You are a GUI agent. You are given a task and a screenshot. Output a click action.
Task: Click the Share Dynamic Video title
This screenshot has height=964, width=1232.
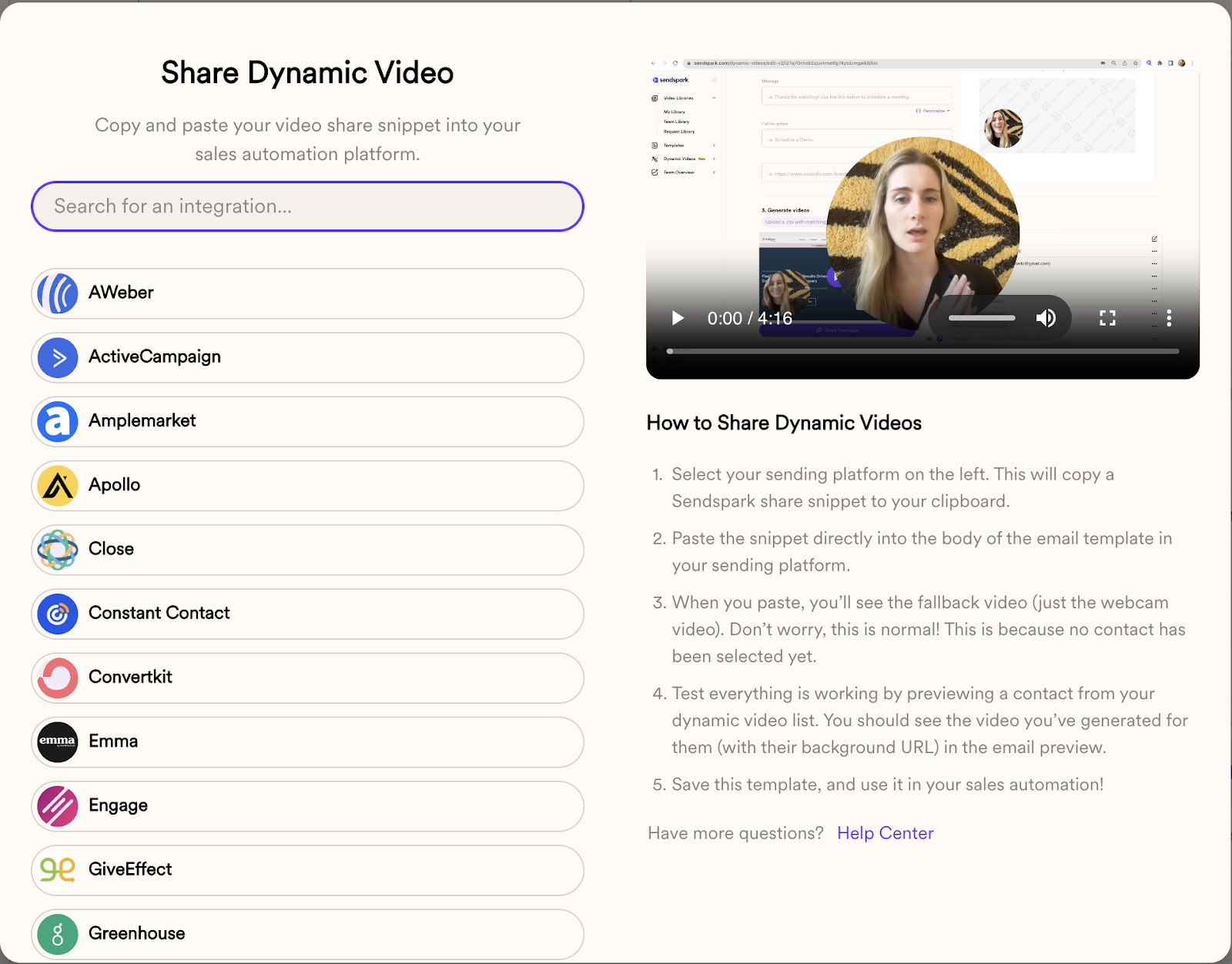[x=307, y=73]
